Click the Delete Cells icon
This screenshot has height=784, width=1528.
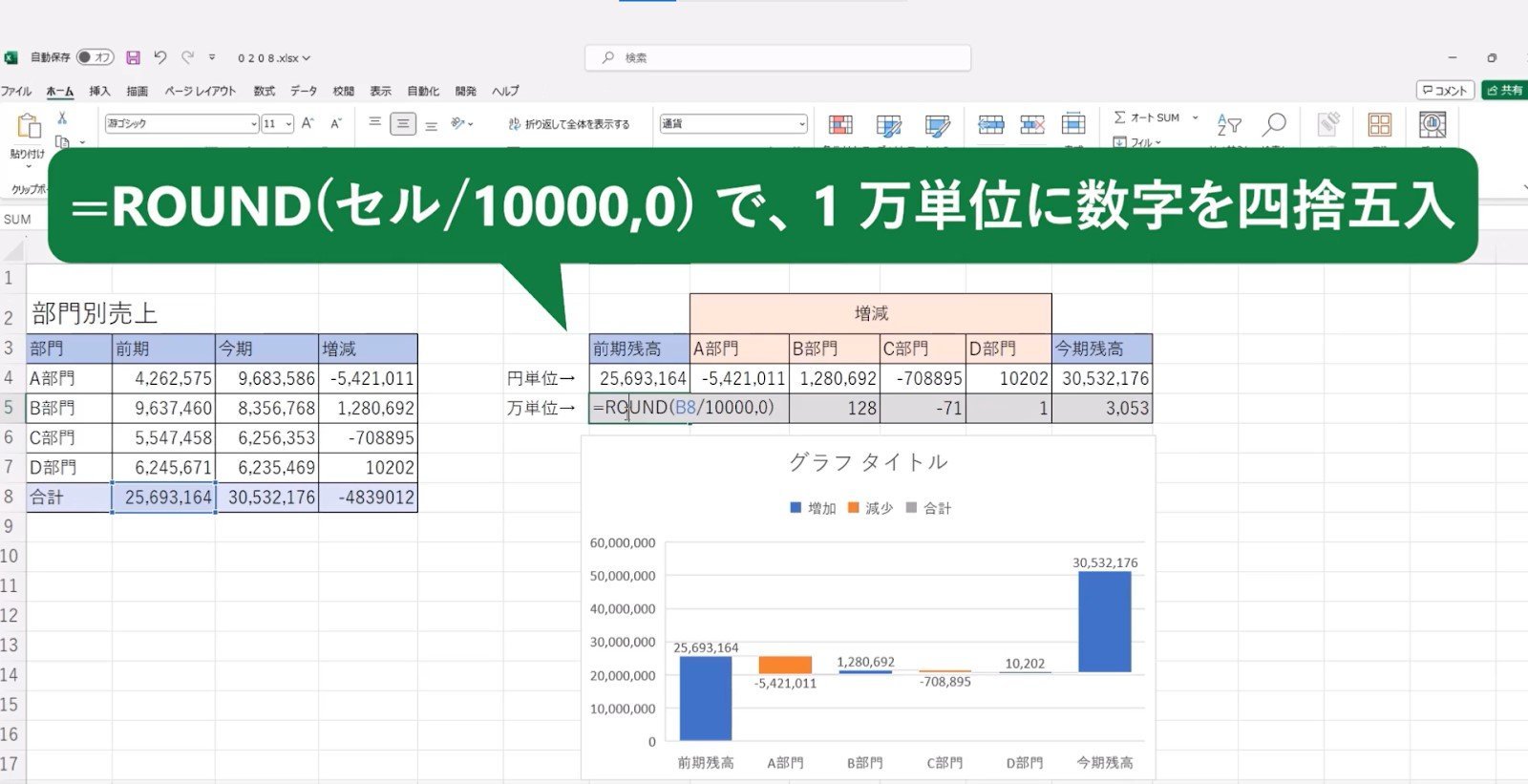click(1032, 124)
